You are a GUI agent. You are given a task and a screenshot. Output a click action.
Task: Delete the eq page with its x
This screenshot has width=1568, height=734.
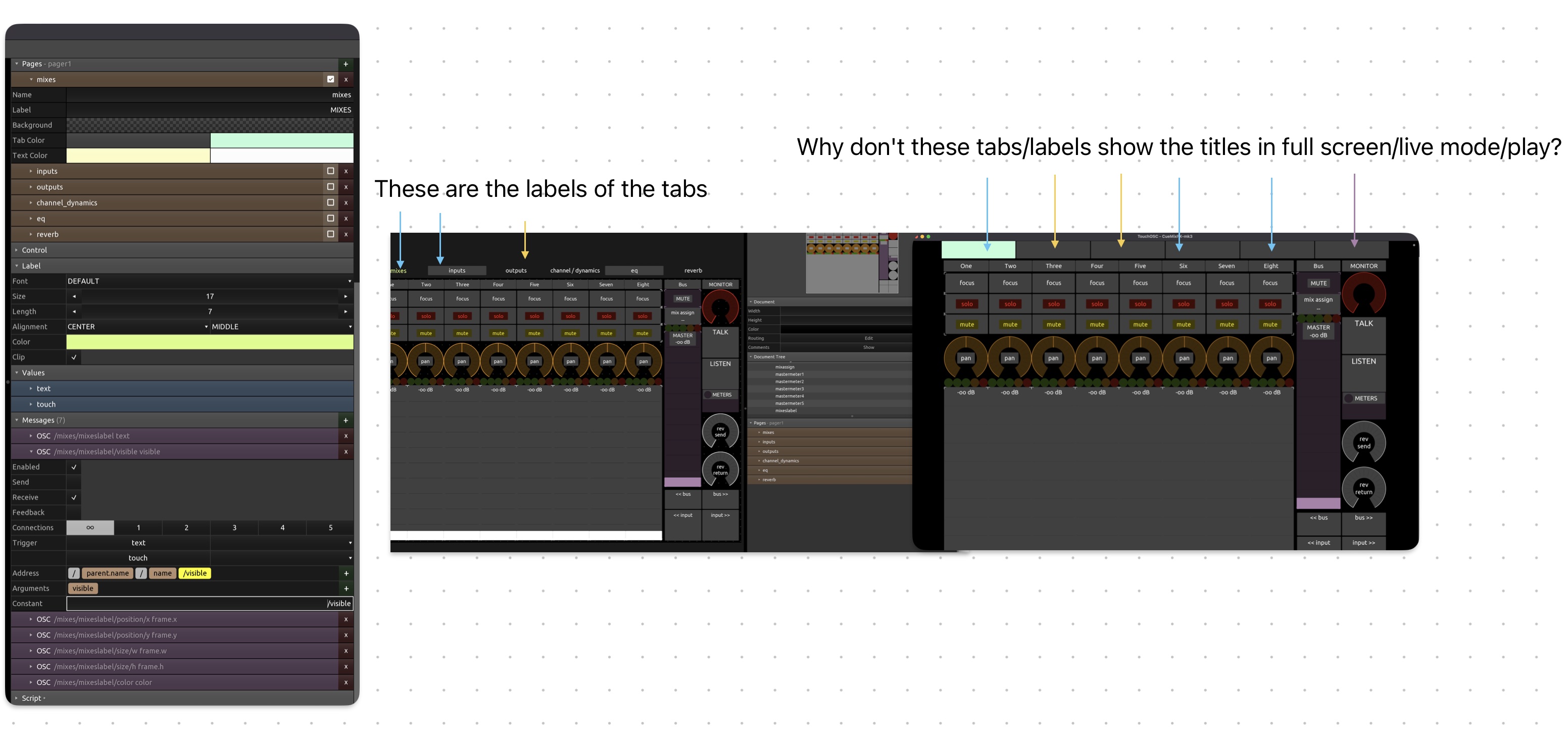point(346,219)
